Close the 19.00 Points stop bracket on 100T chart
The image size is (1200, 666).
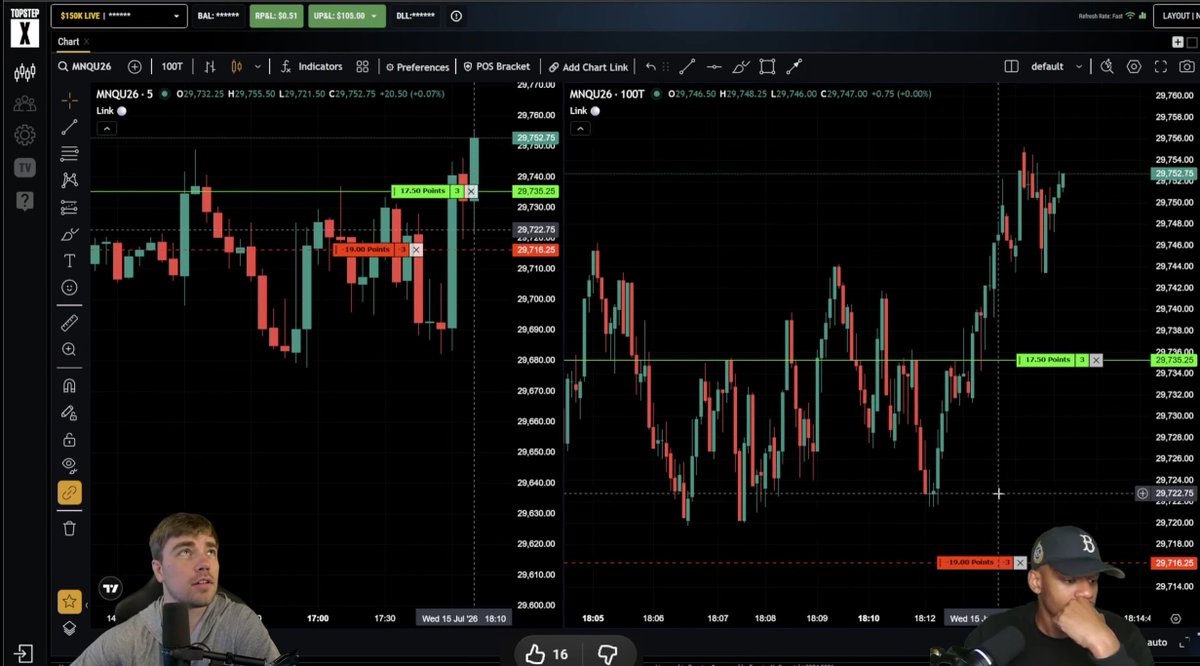click(1020, 563)
